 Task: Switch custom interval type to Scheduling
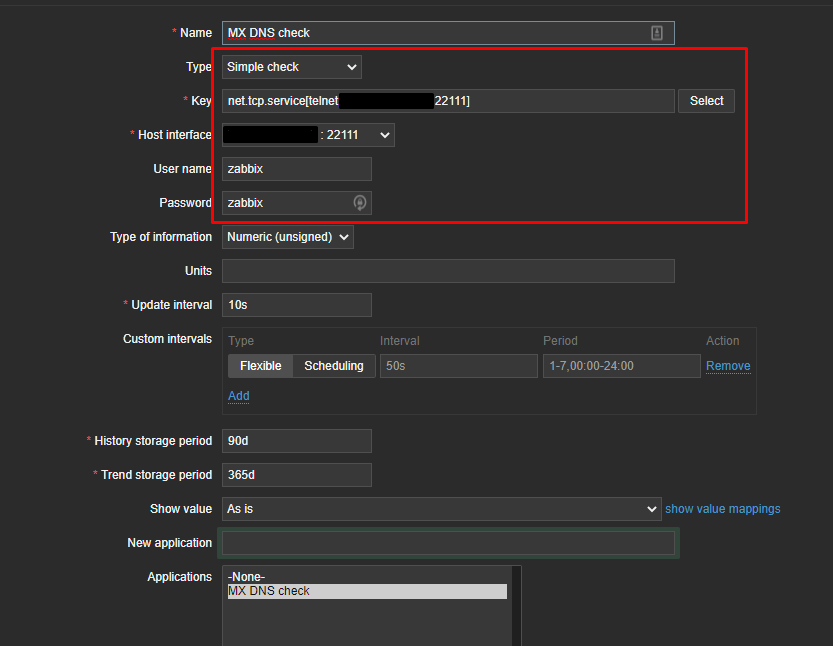[x=334, y=366]
